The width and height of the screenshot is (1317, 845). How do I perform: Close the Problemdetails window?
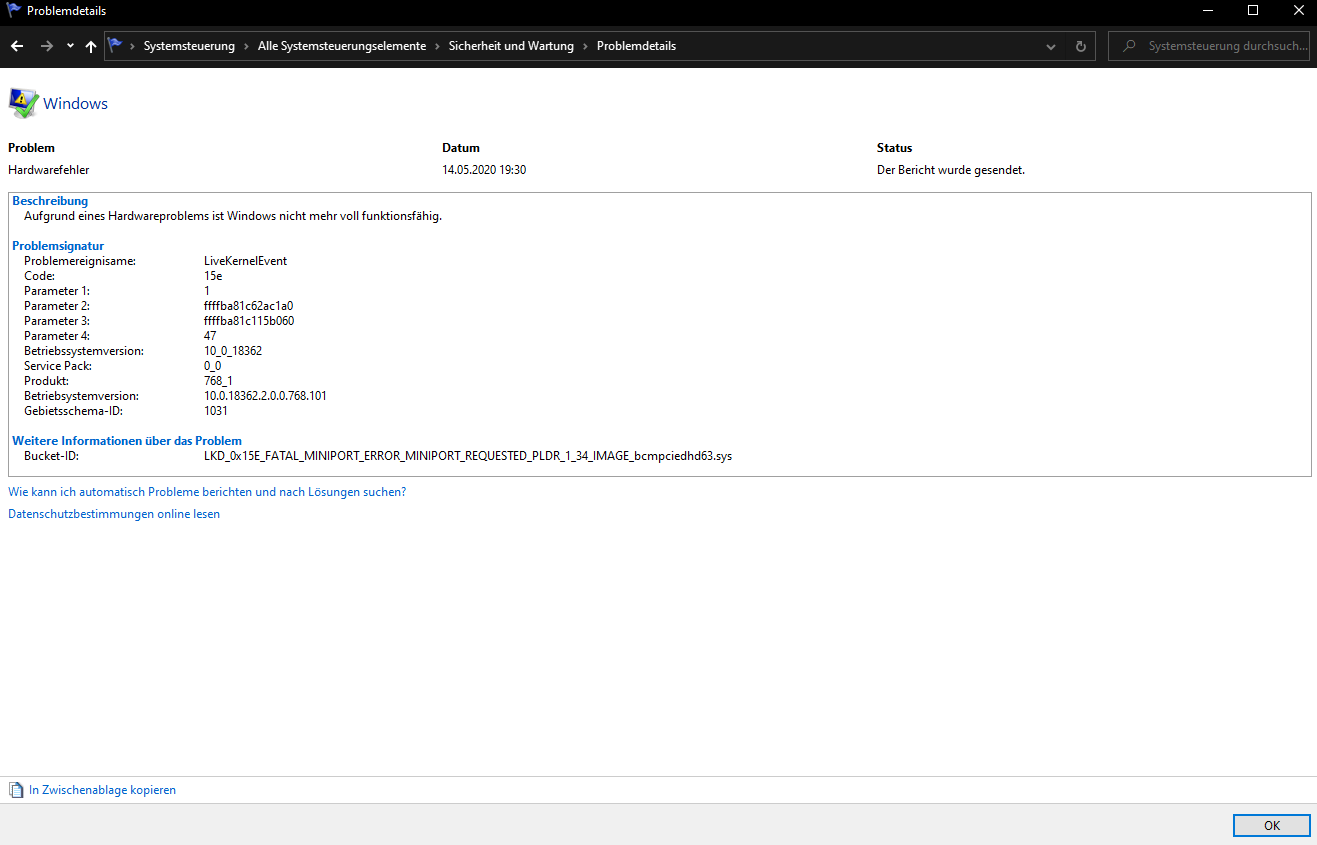(x=1297, y=11)
